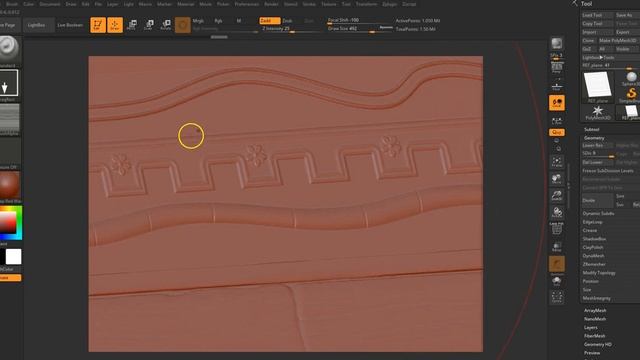Viewport: 640px width, 360px height.
Task: Click the Solo icon
Action: (557, 281)
